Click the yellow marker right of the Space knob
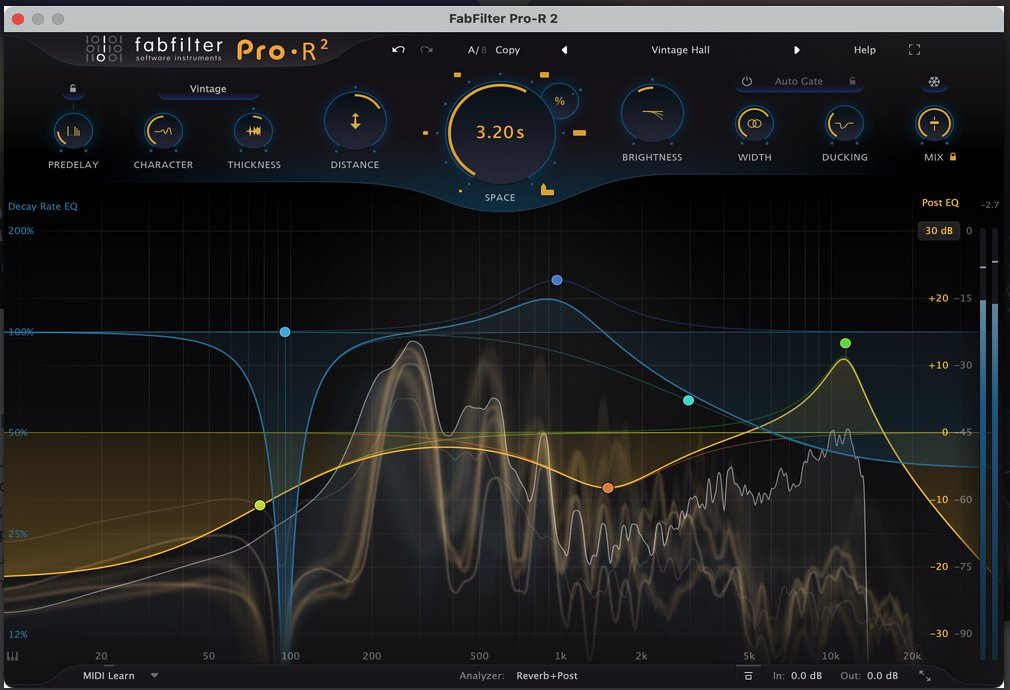 (579, 133)
